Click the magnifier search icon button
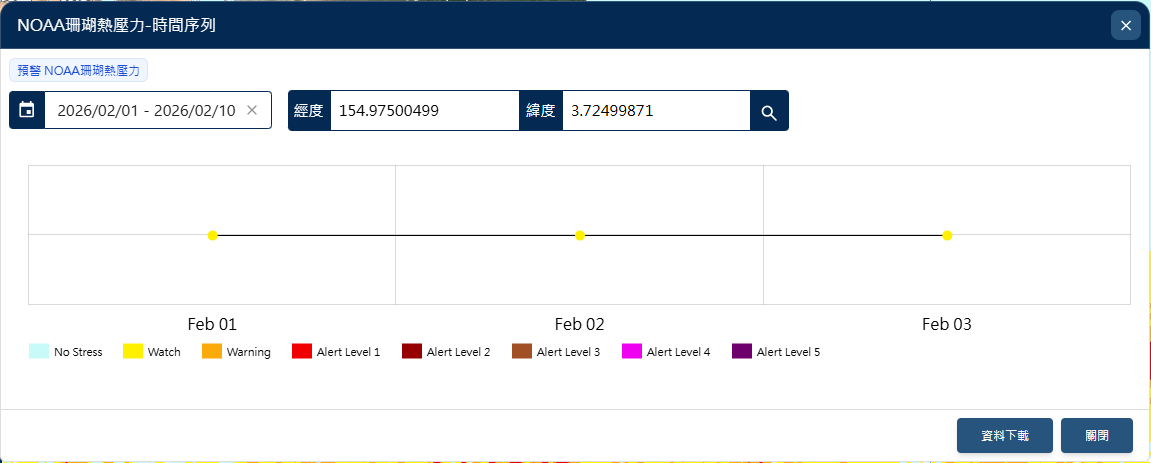The width and height of the screenshot is (1151, 463). [x=768, y=111]
